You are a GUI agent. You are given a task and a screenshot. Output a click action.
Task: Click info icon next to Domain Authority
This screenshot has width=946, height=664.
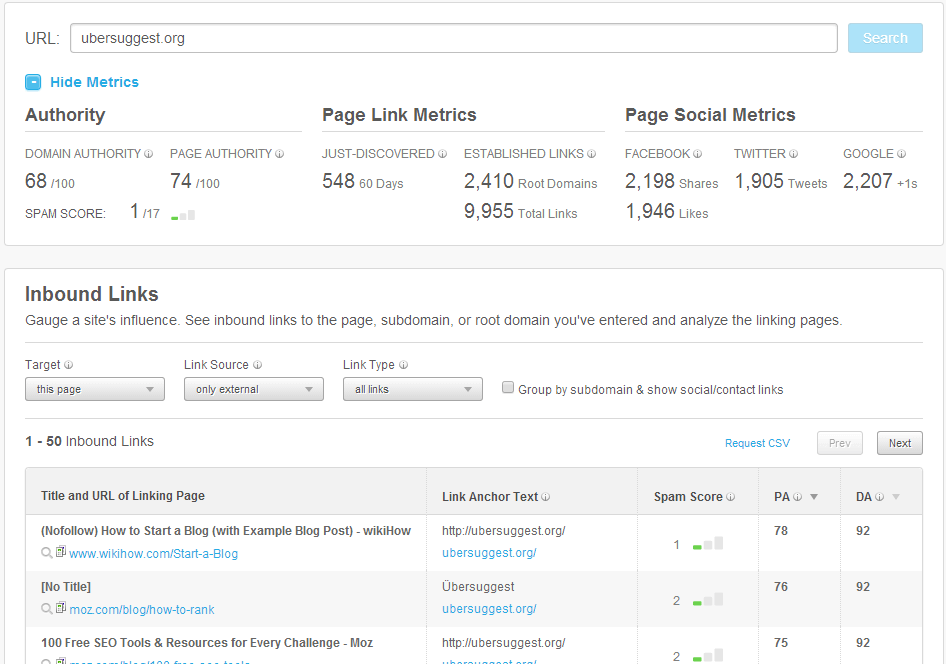[149, 154]
